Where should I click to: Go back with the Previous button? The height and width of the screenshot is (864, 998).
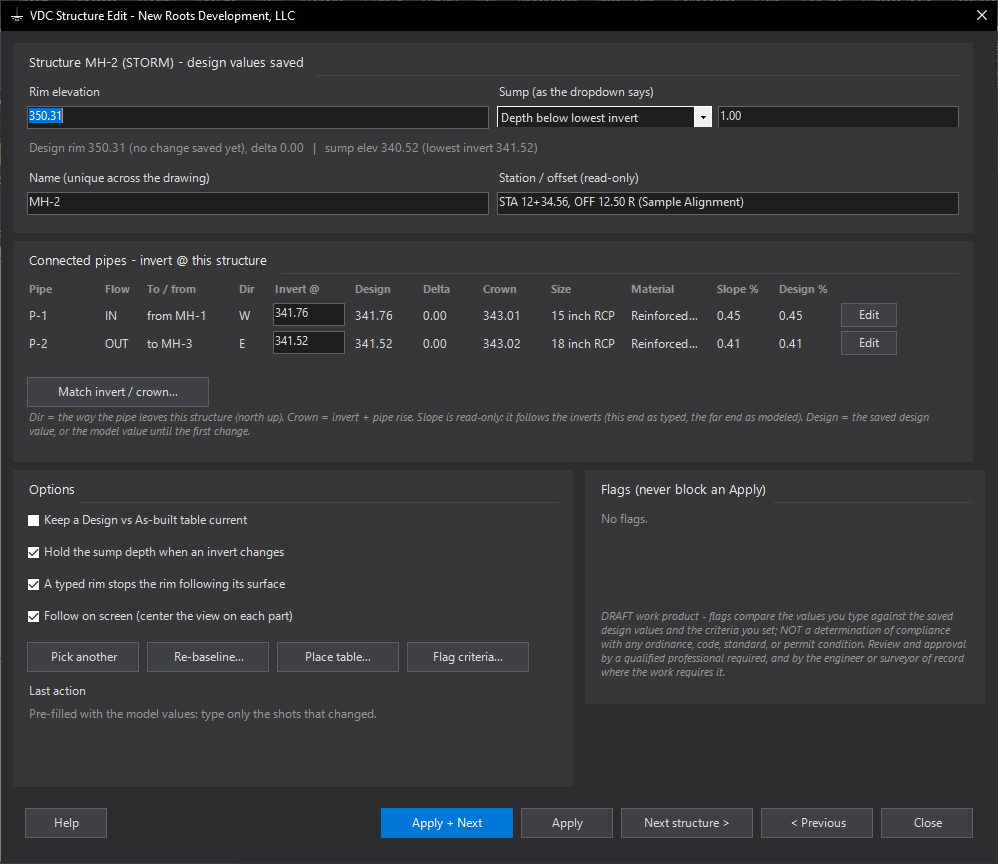pyautogui.click(x=817, y=823)
